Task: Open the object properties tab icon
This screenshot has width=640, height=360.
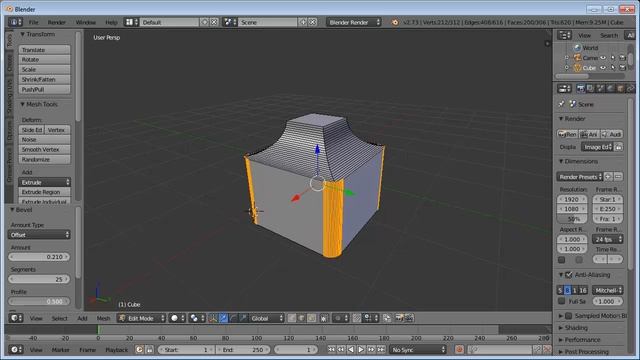Action: pos(620,88)
